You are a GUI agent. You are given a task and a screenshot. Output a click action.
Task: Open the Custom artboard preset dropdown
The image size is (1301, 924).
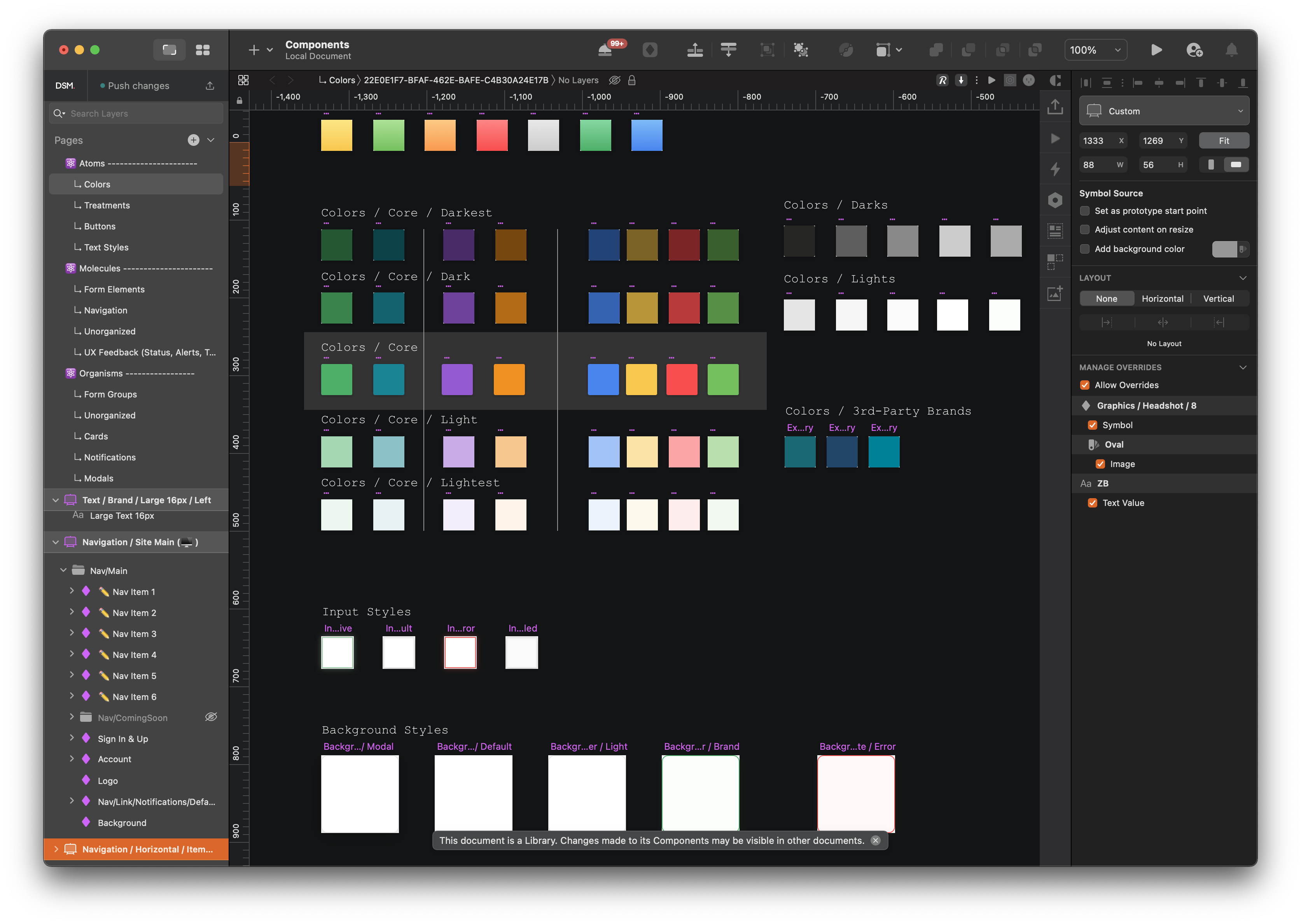(1164, 111)
